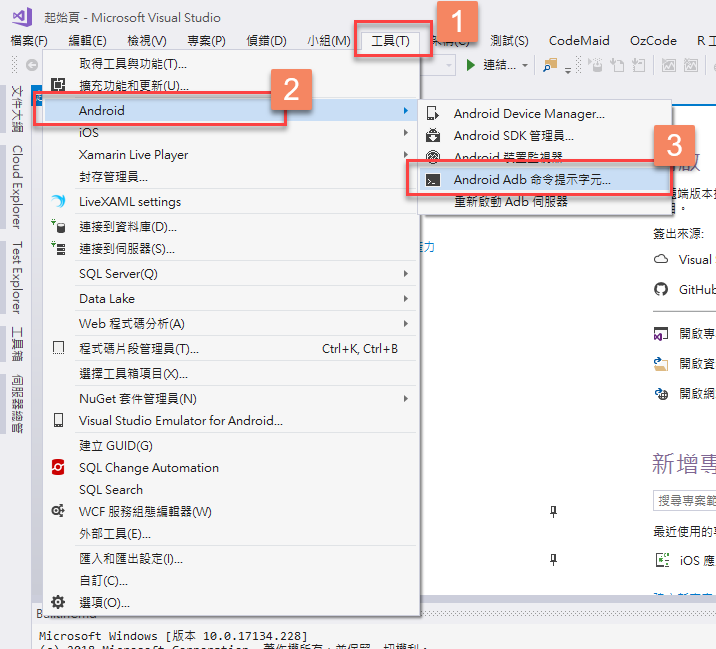Select 自訂(C) menu entry
Viewport: 716px width, 649px height.
(232, 580)
